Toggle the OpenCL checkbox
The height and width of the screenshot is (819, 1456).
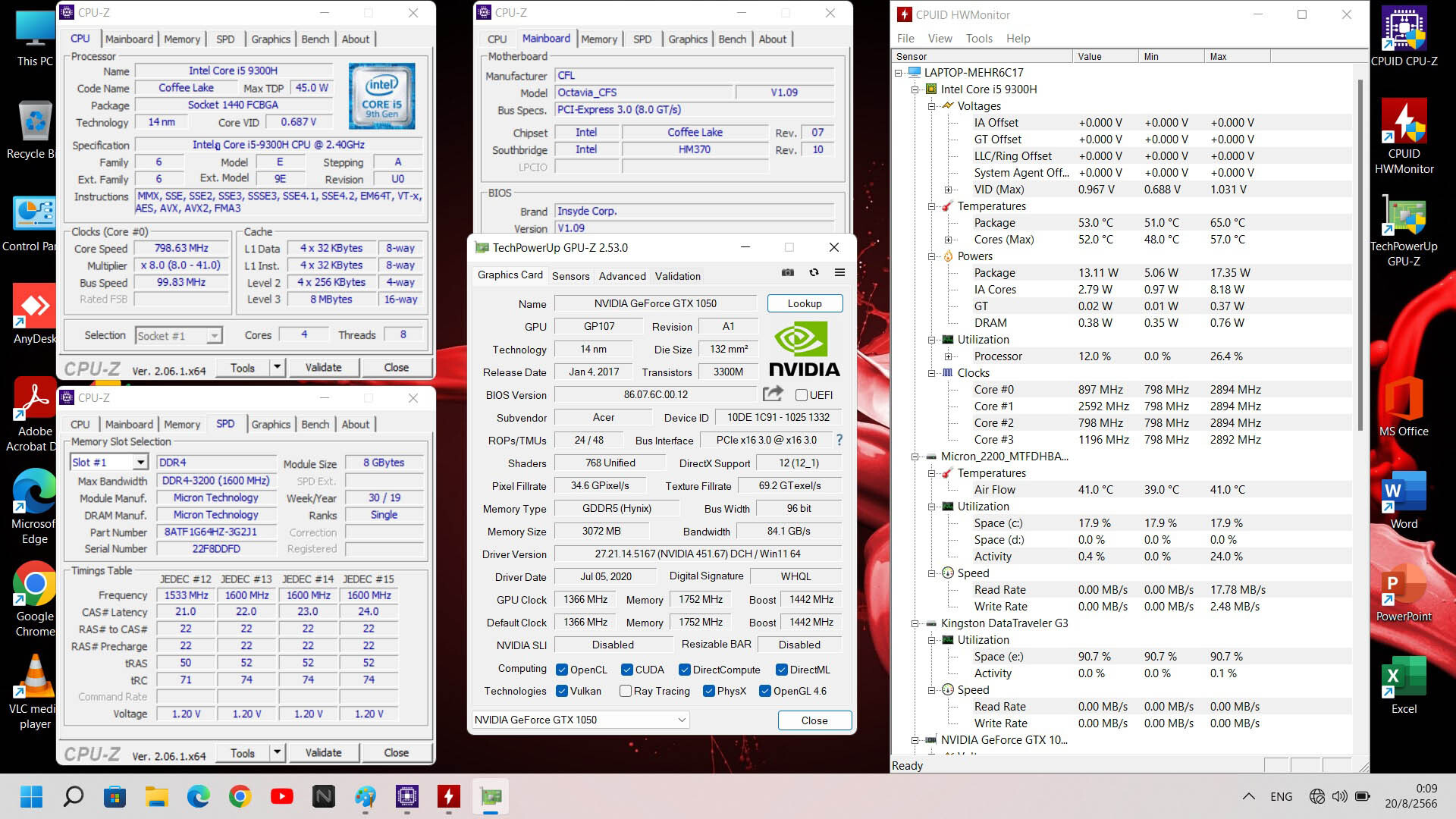pyautogui.click(x=562, y=670)
